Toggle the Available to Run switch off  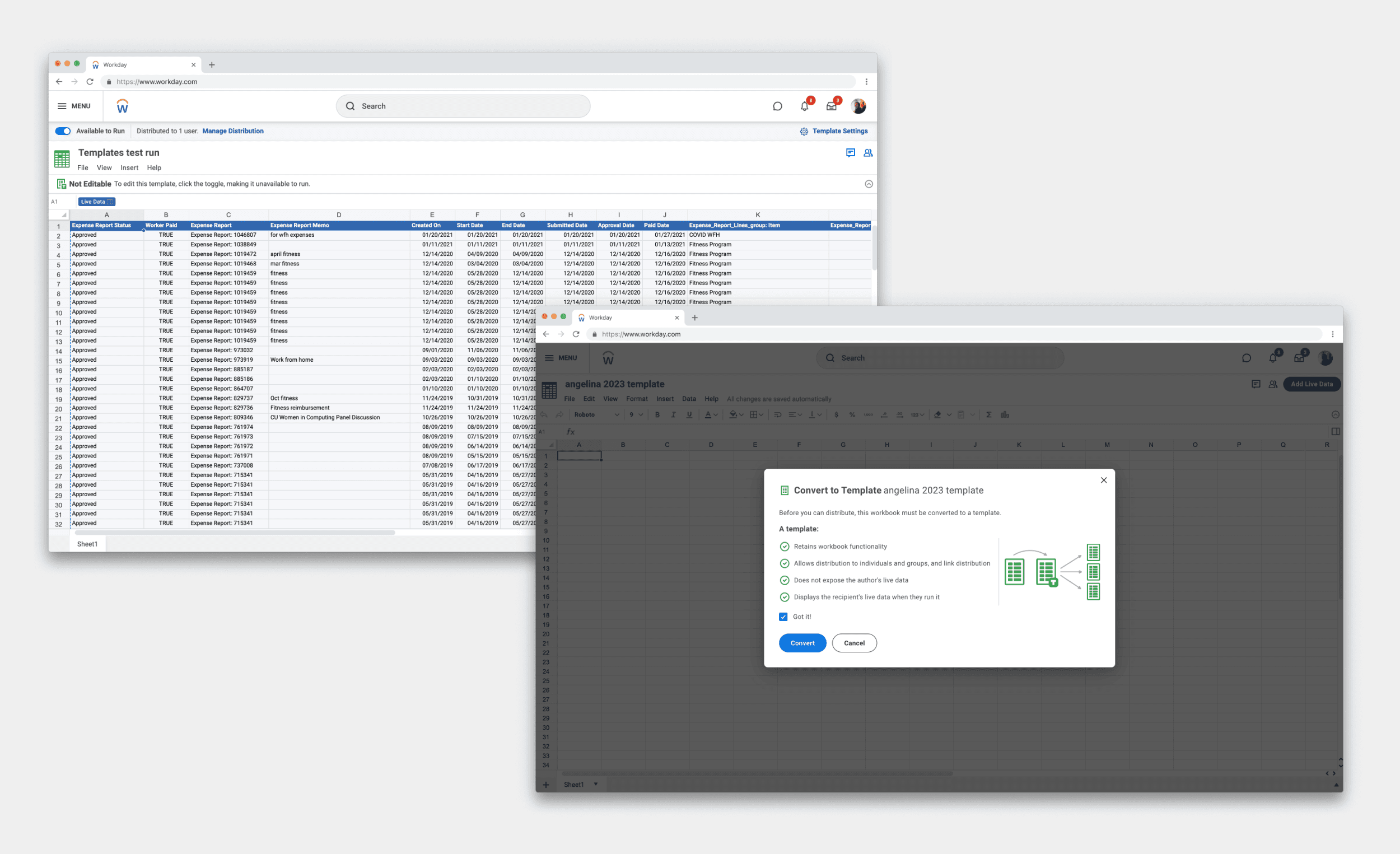[x=63, y=131]
